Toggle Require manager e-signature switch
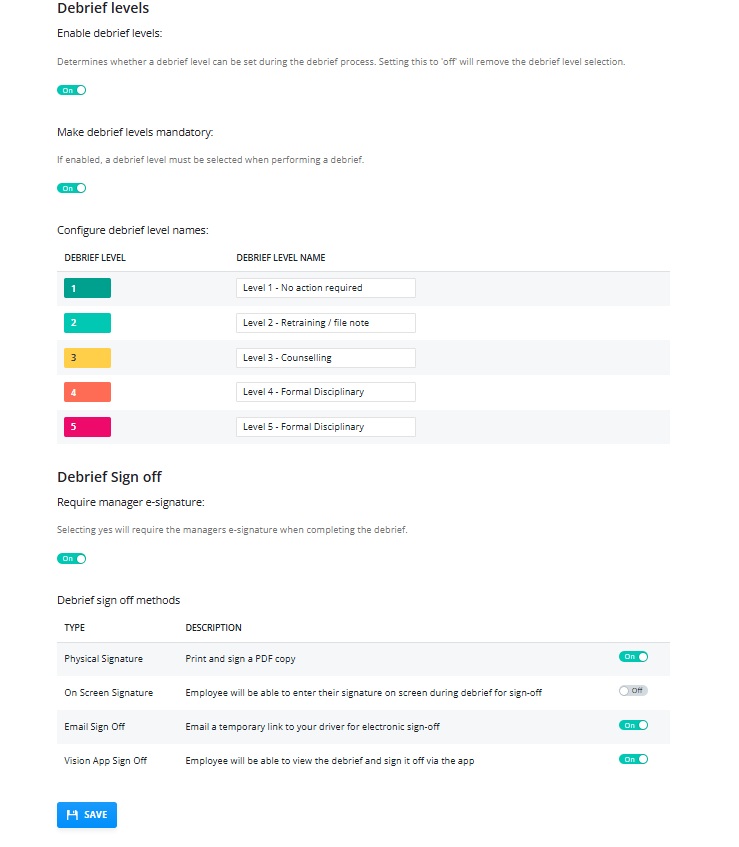 coord(71,559)
